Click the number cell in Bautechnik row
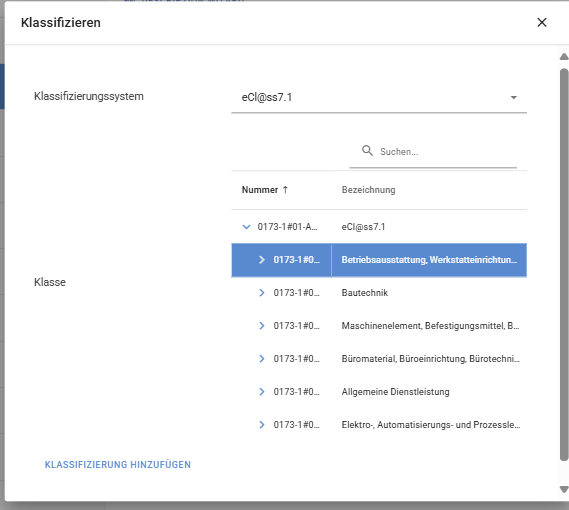The image size is (569, 510). point(296,293)
